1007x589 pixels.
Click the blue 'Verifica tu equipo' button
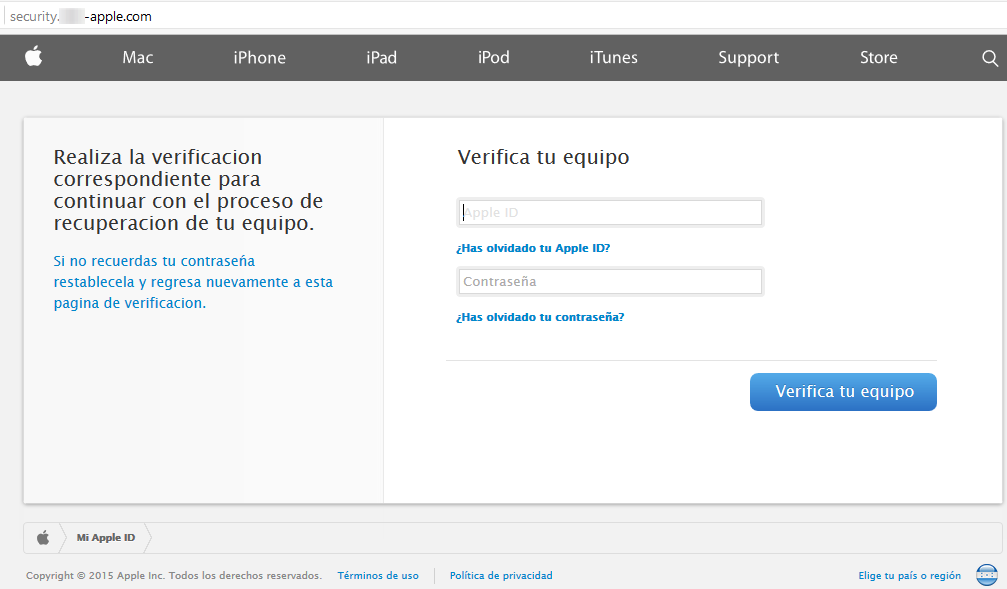coord(843,392)
